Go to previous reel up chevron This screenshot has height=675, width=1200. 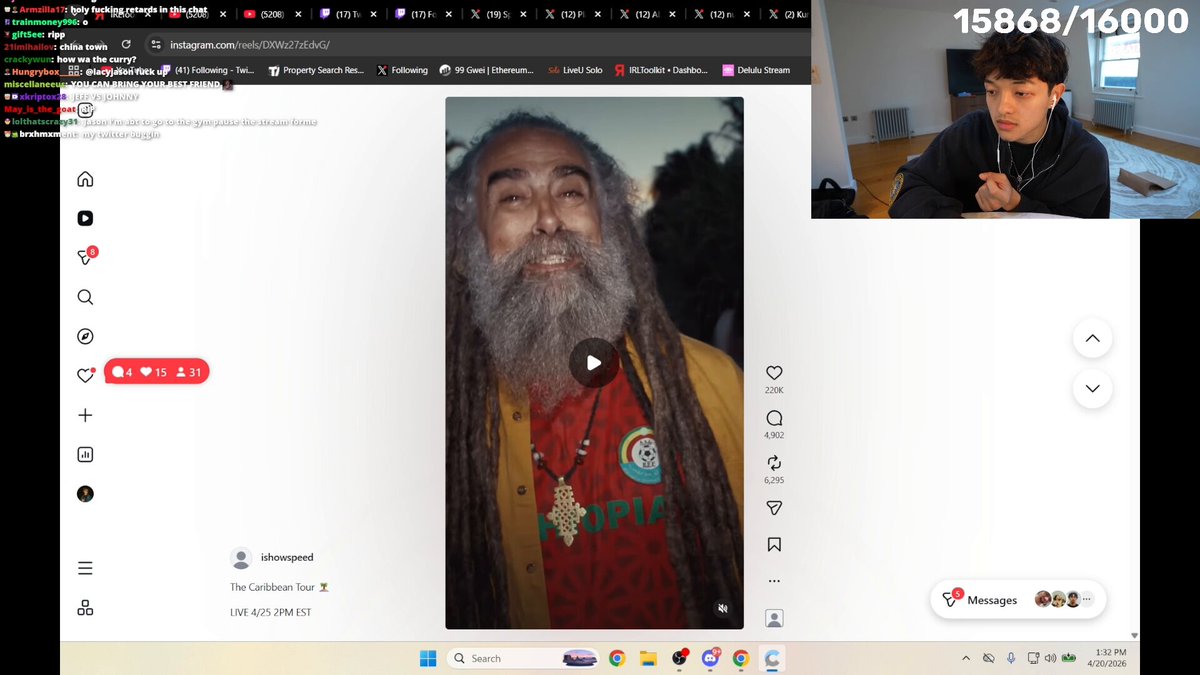(x=1092, y=338)
